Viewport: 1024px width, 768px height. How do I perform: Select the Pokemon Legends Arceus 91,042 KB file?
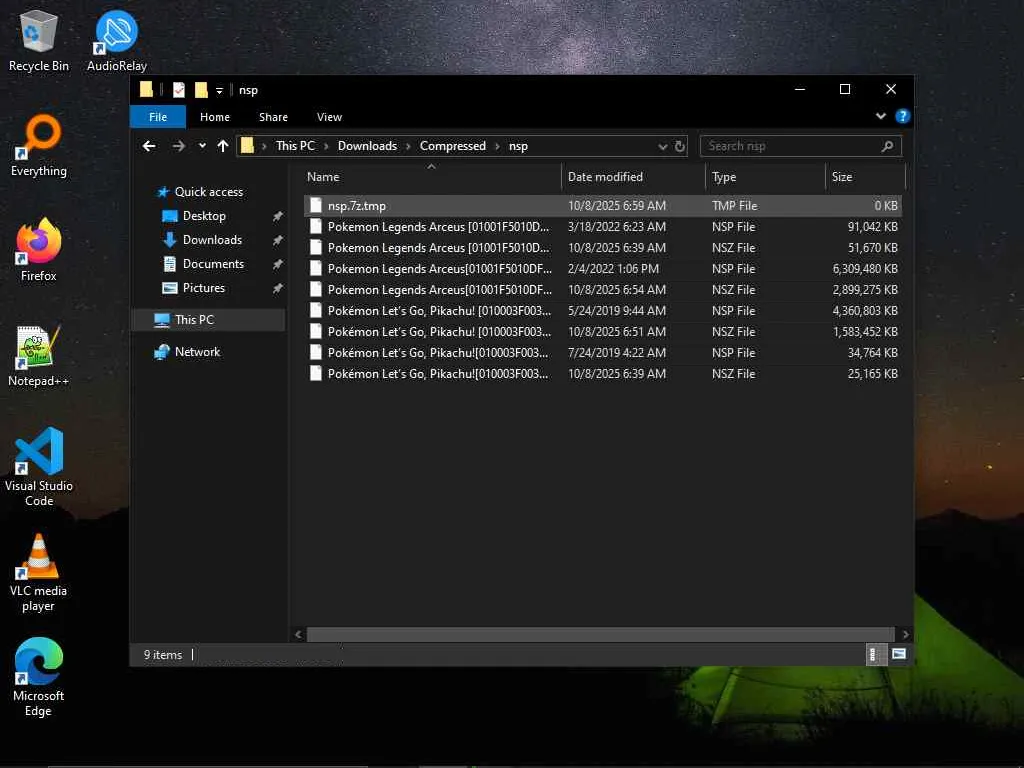click(x=603, y=227)
